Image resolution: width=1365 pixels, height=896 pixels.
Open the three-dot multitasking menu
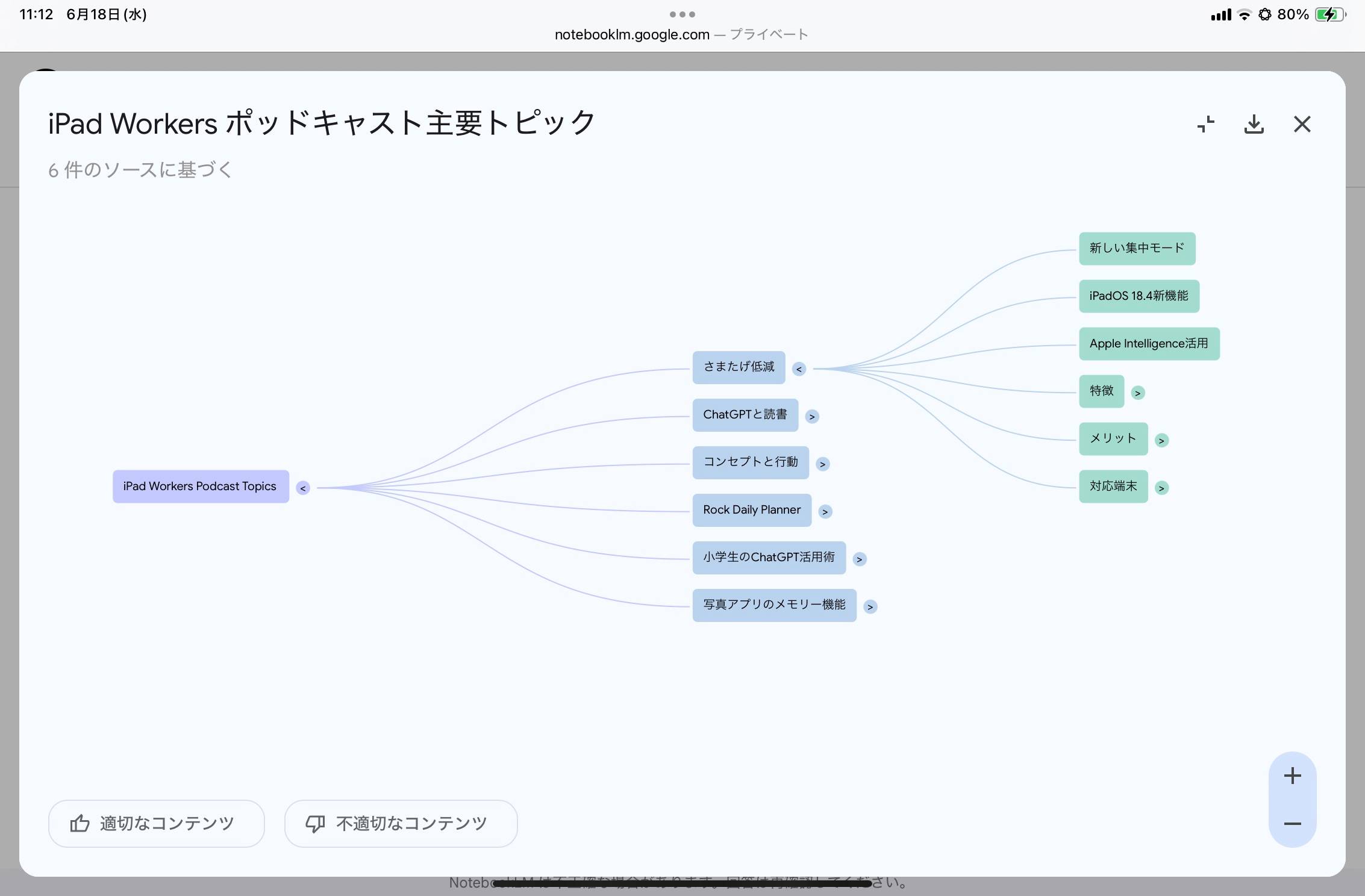(x=682, y=14)
